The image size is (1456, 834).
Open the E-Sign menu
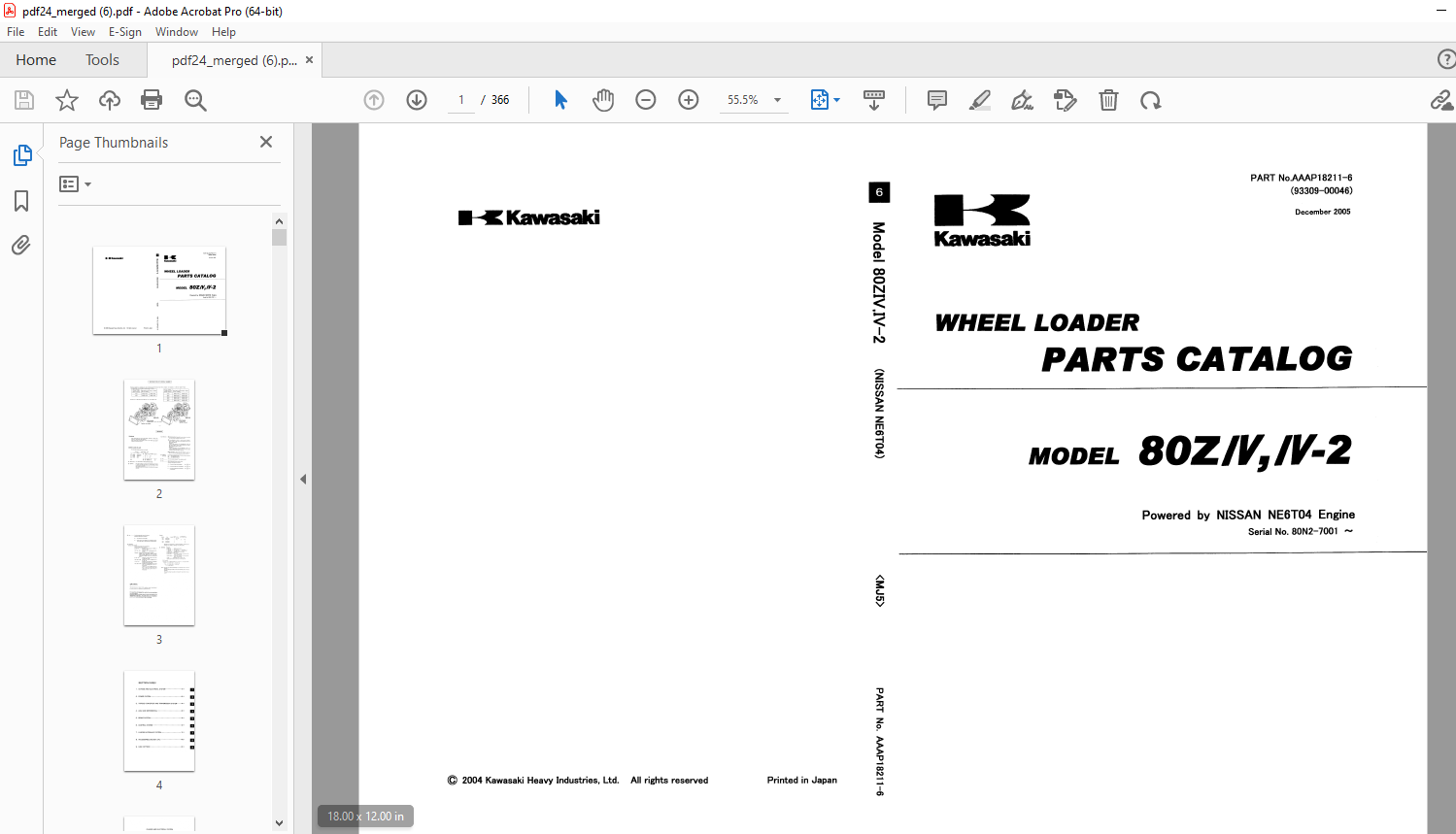[125, 32]
